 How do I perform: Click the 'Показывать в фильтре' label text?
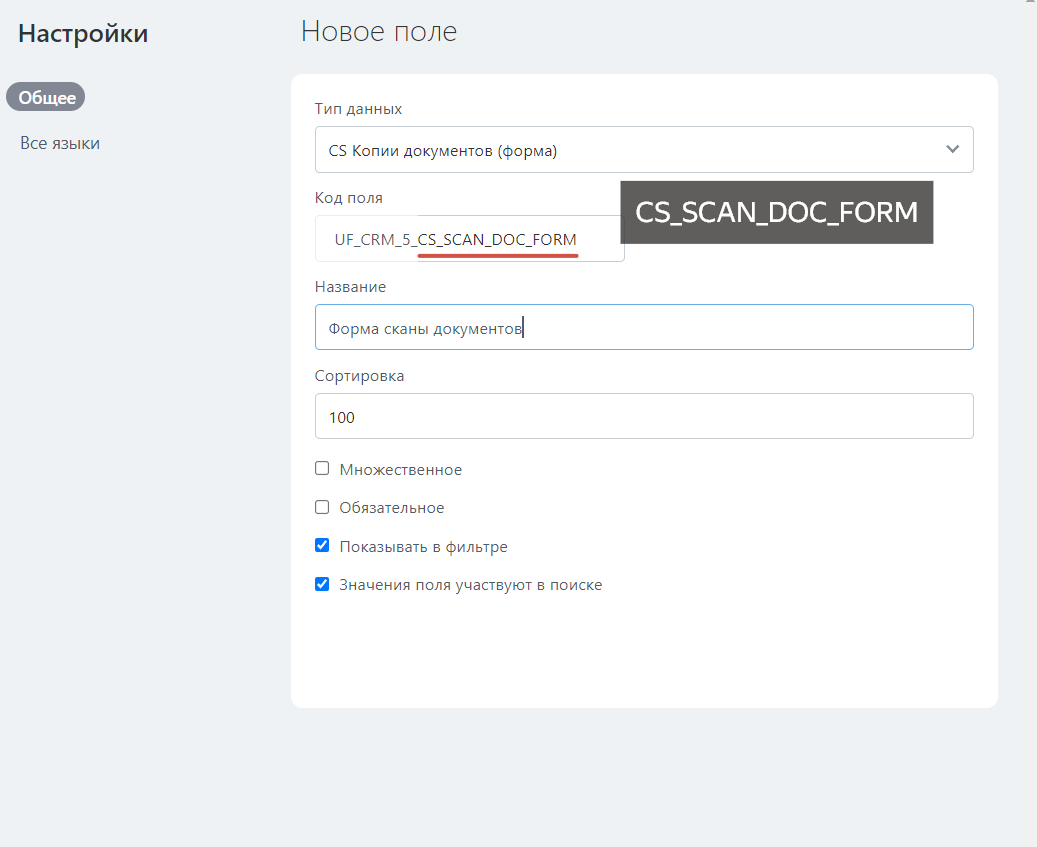coord(423,547)
